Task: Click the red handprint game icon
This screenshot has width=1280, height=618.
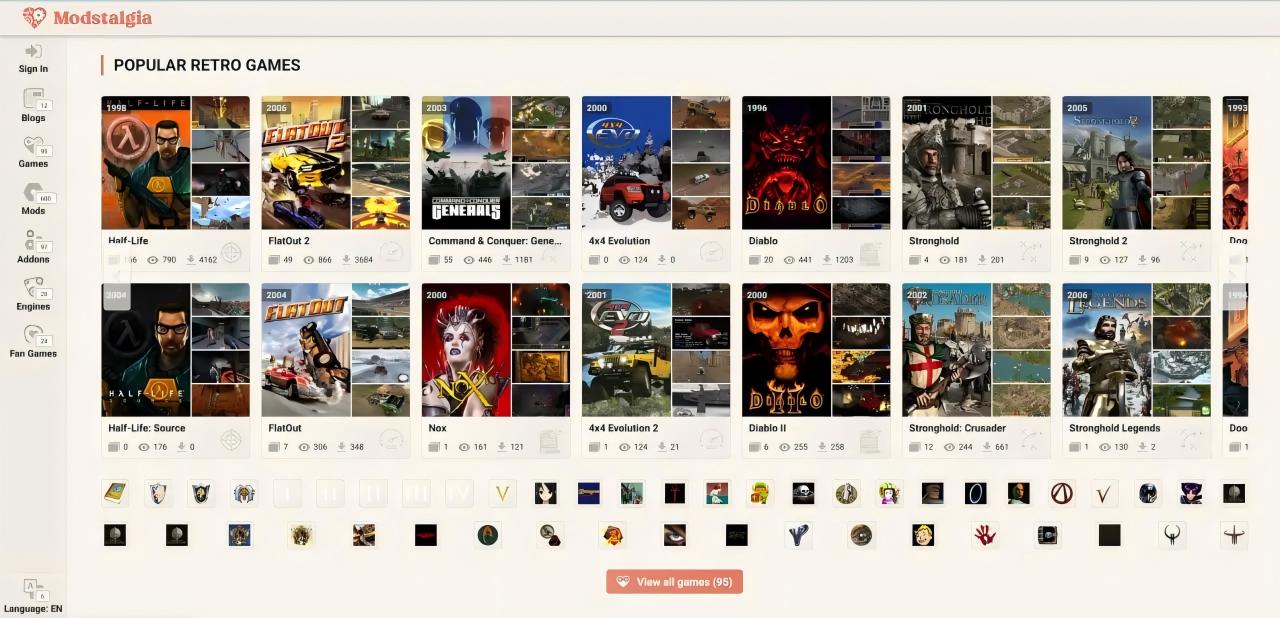Action: [985, 535]
